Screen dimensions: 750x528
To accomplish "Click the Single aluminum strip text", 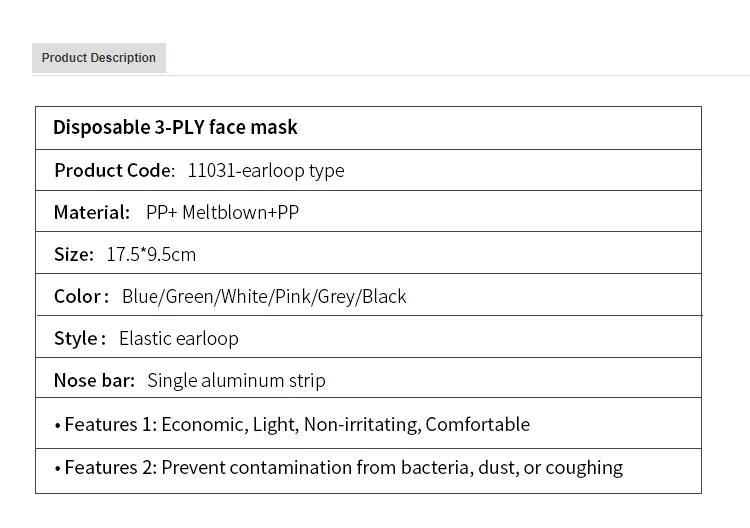I will point(236,380).
